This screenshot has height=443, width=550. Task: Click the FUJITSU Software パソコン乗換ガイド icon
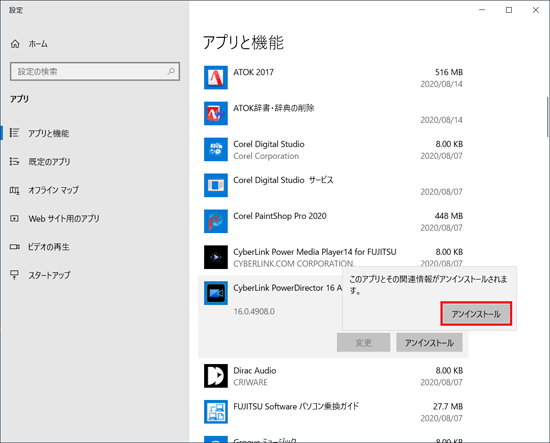216,412
